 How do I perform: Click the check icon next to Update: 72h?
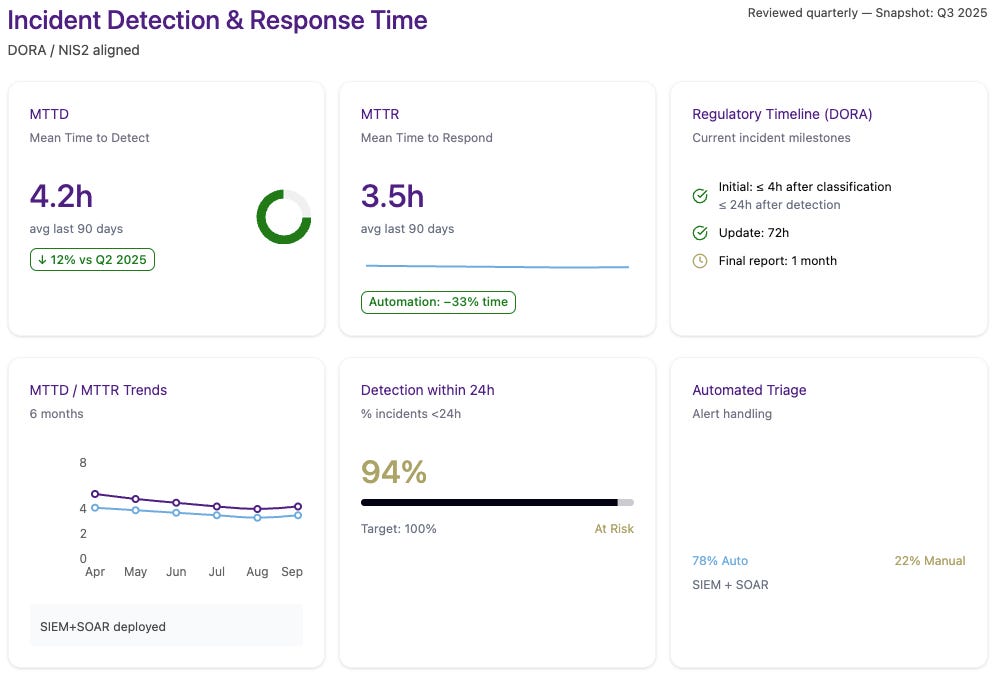699,233
